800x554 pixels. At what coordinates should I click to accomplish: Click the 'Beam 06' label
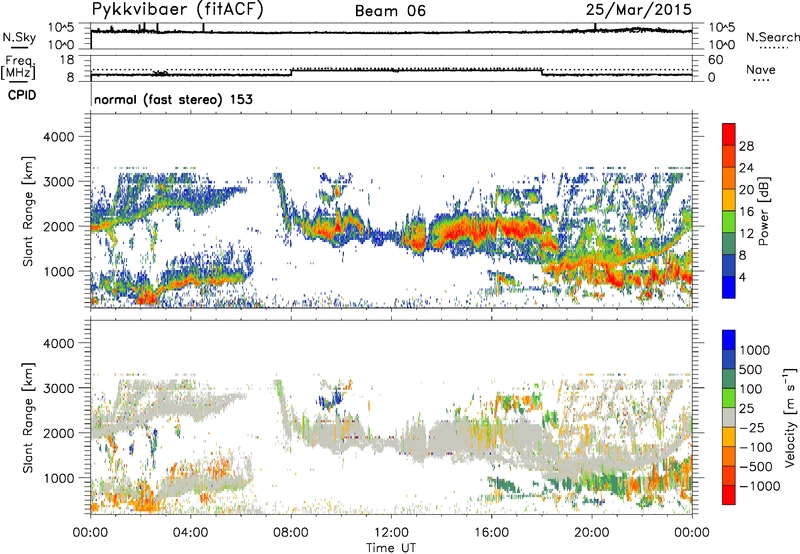point(390,11)
